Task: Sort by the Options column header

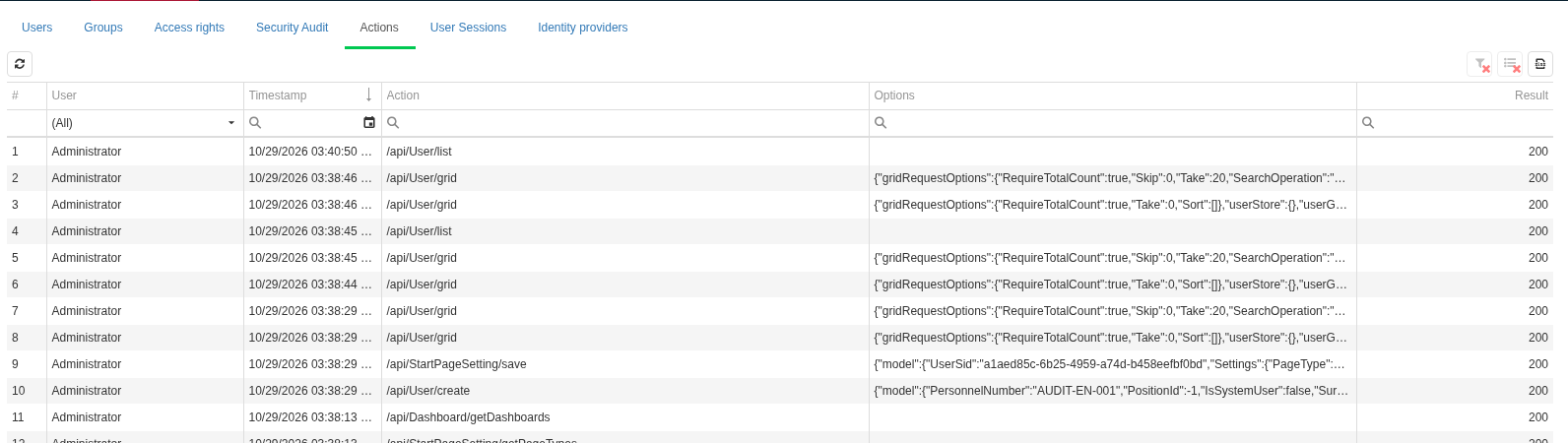Action: pyautogui.click(x=1112, y=95)
